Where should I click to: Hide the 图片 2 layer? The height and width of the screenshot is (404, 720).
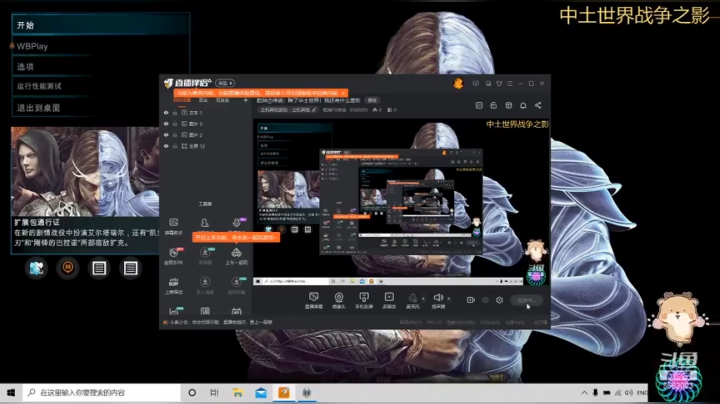pos(166,135)
